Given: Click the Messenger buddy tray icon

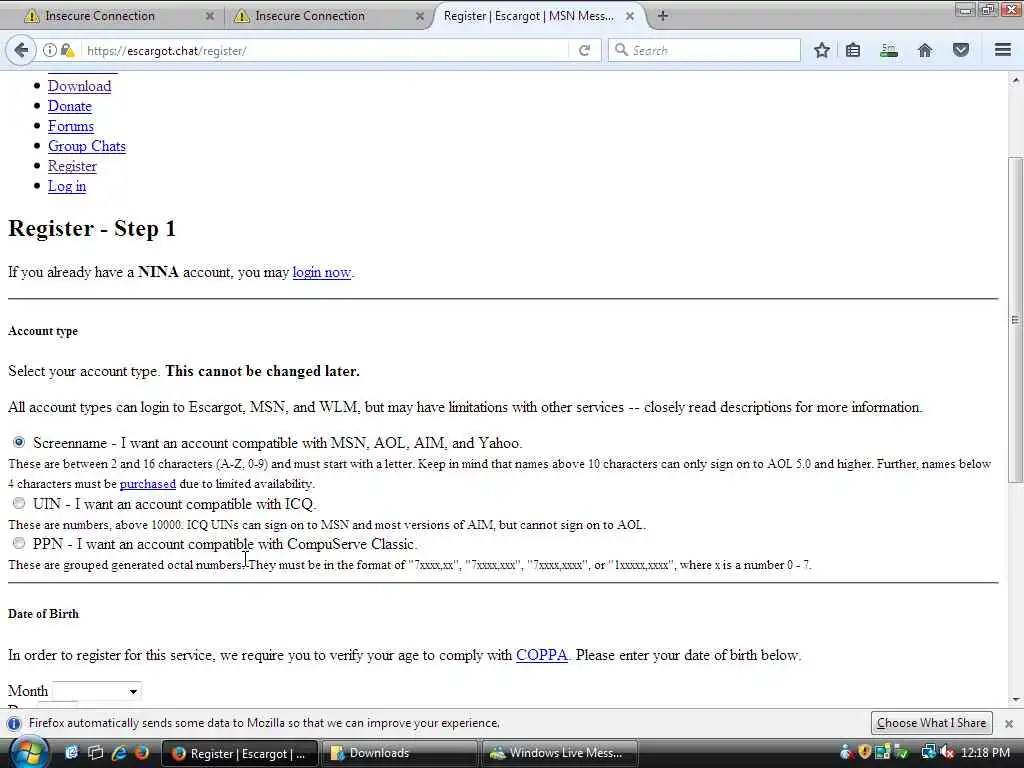Looking at the screenshot, I should [846, 752].
